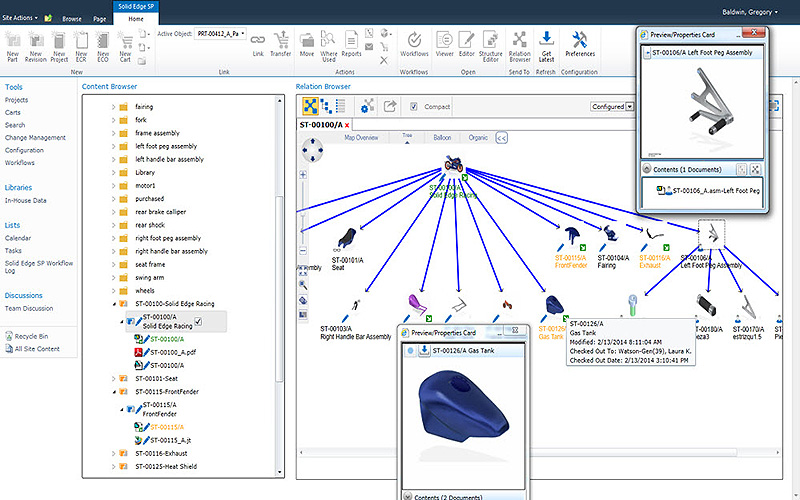Click the zoom in plus button

click(303, 175)
